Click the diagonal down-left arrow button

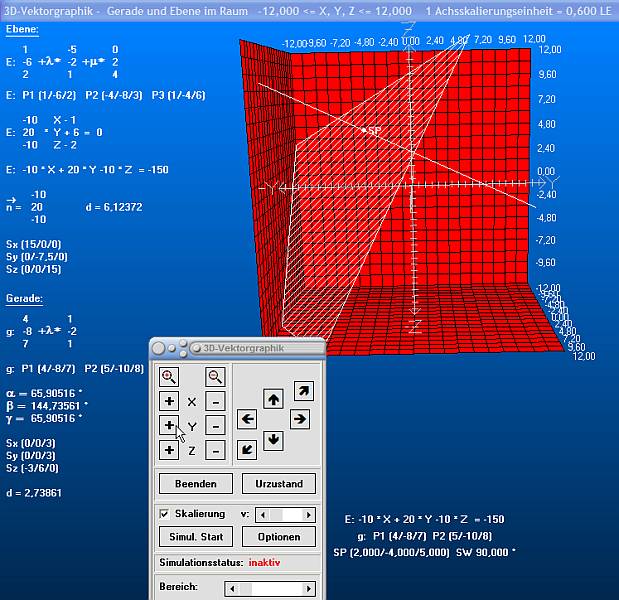coord(246,449)
